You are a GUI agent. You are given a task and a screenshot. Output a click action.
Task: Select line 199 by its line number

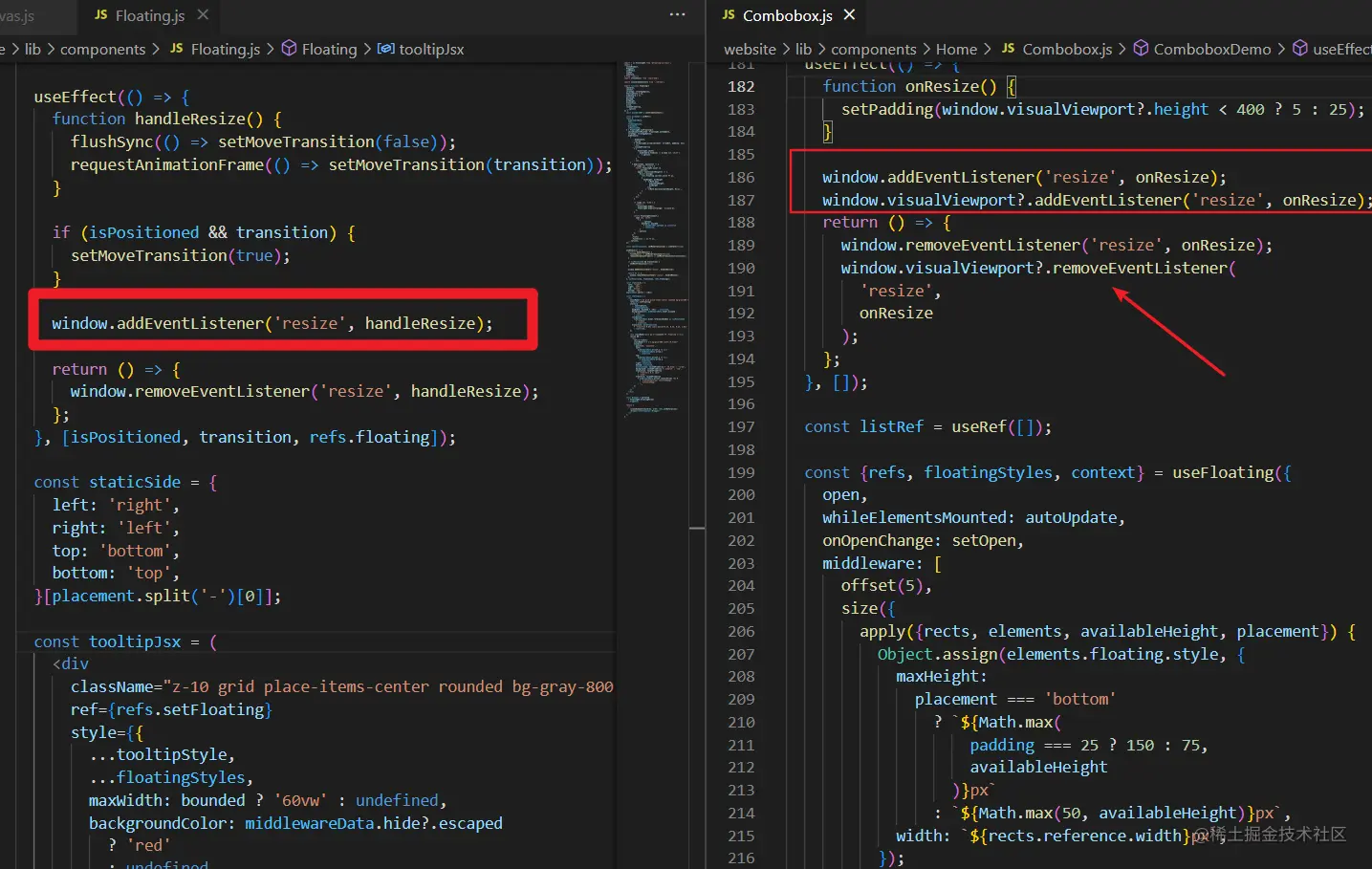pyautogui.click(x=741, y=472)
